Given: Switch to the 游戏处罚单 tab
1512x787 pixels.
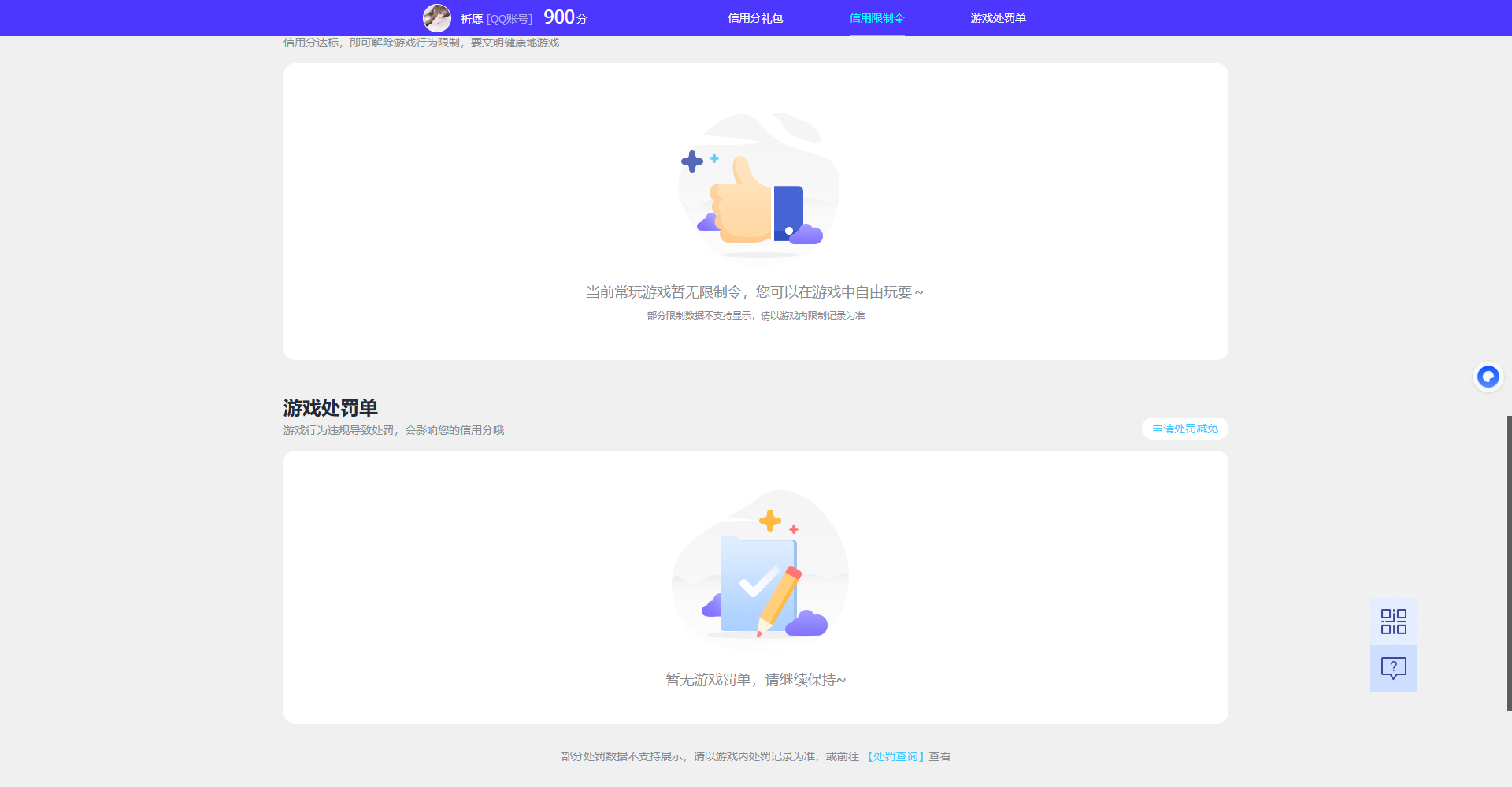Looking at the screenshot, I should (x=998, y=17).
